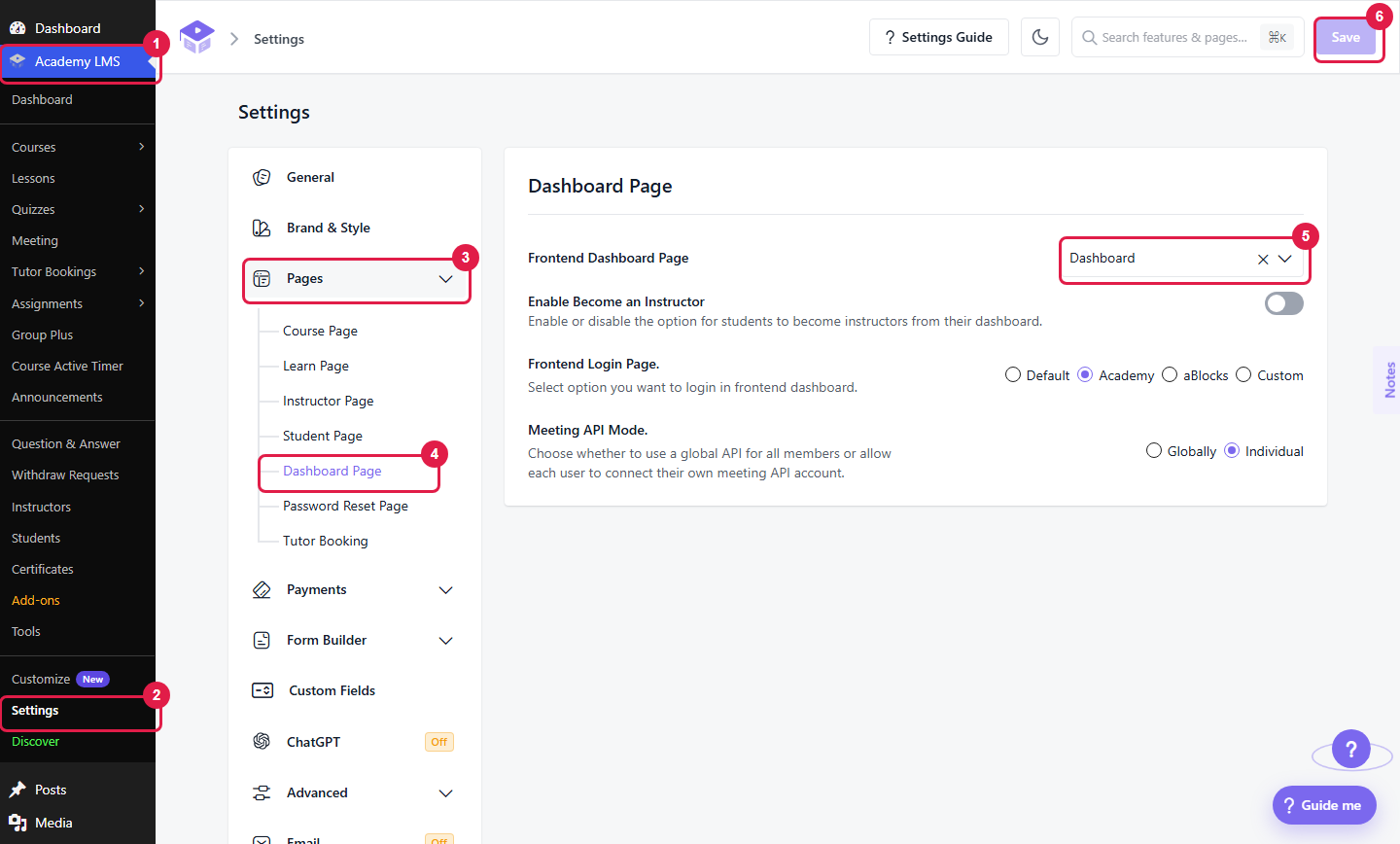The image size is (1400, 844).
Task: Expand the Form Builder chevron
Action: click(446, 641)
